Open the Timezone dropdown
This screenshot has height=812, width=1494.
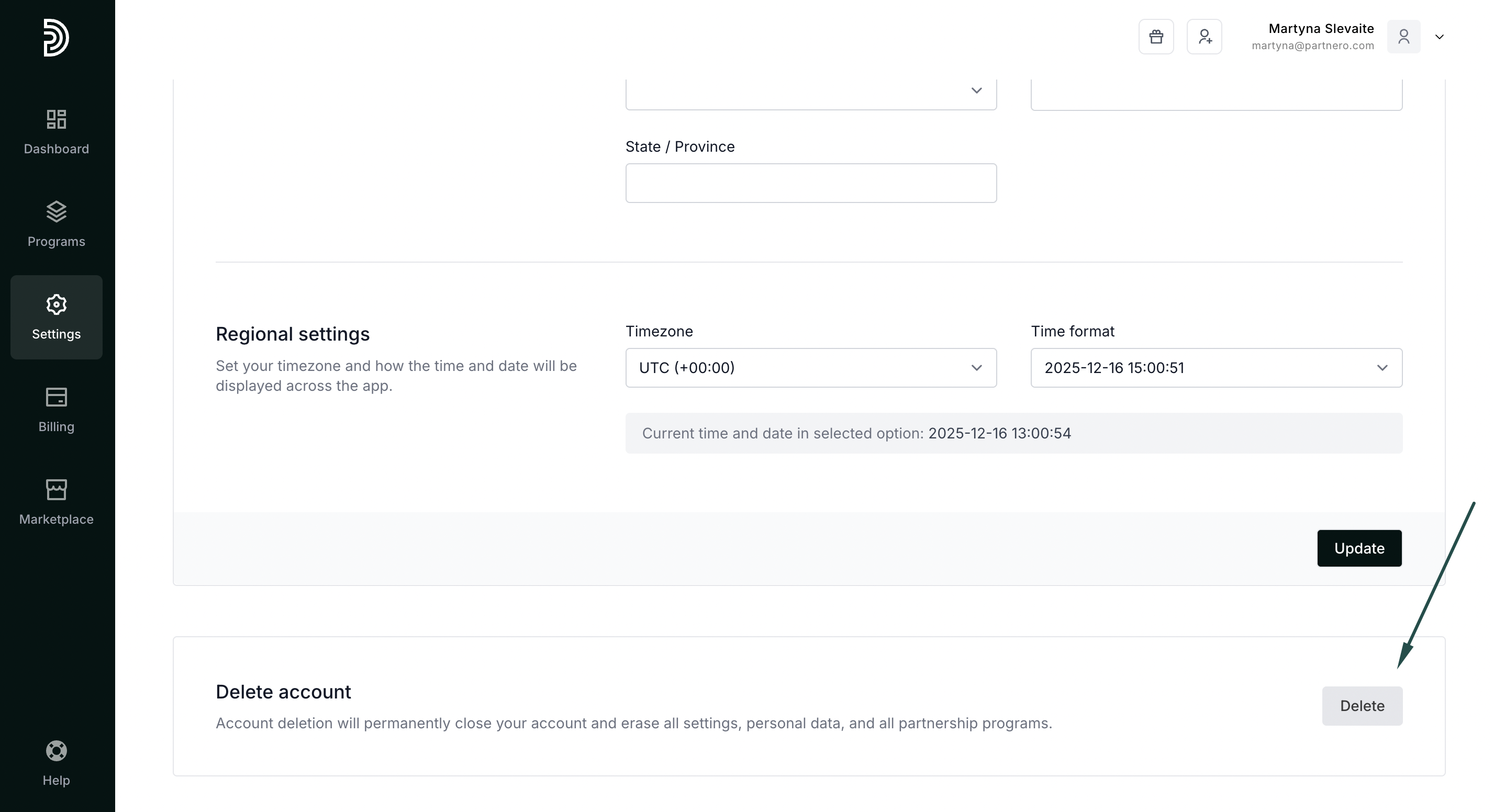pos(810,367)
